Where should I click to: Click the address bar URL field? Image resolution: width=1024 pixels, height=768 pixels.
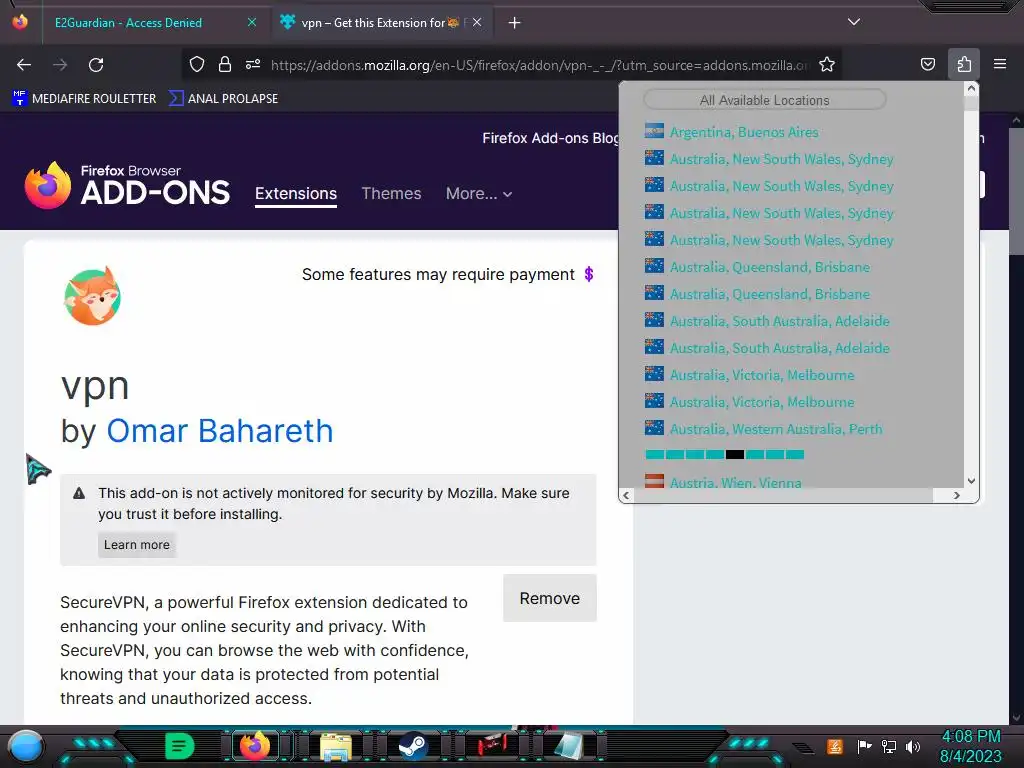click(539, 65)
